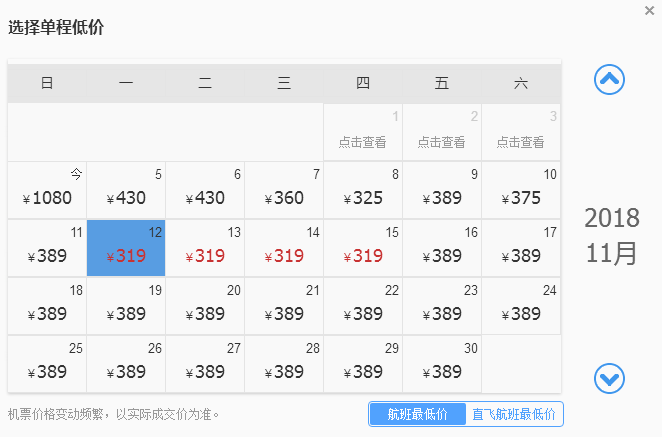
Task: Close the low price calendar popup
Action: coord(649,11)
